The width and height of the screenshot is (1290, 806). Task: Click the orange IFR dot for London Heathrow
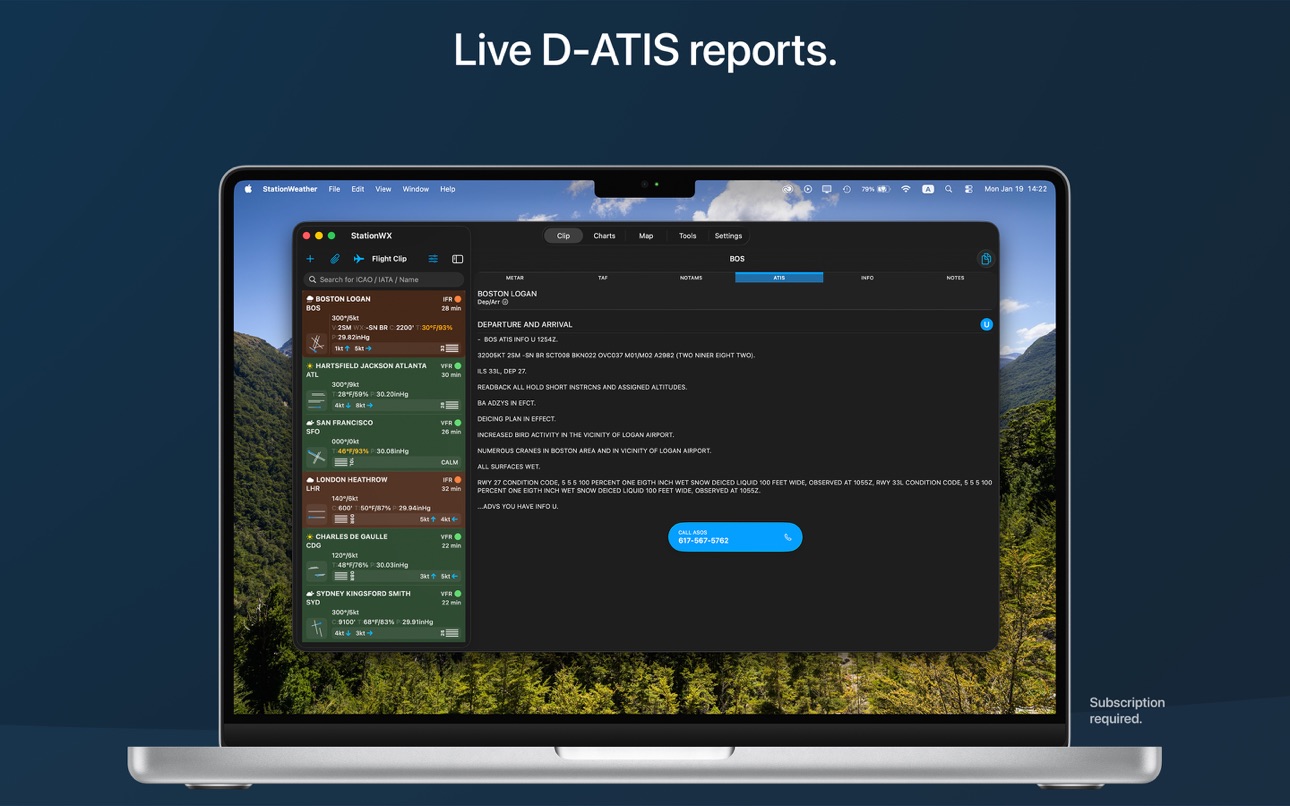pyautogui.click(x=458, y=480)
